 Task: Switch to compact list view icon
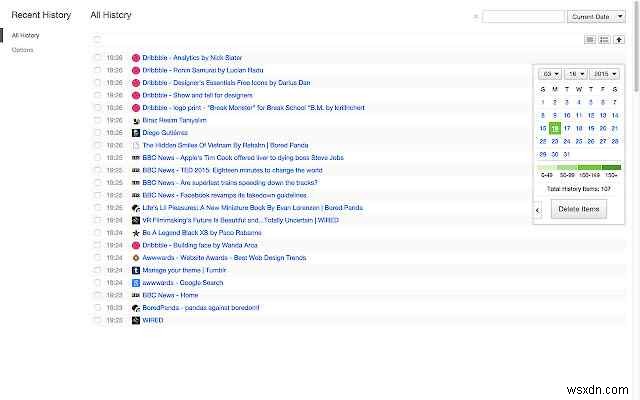tap(590, 40)
